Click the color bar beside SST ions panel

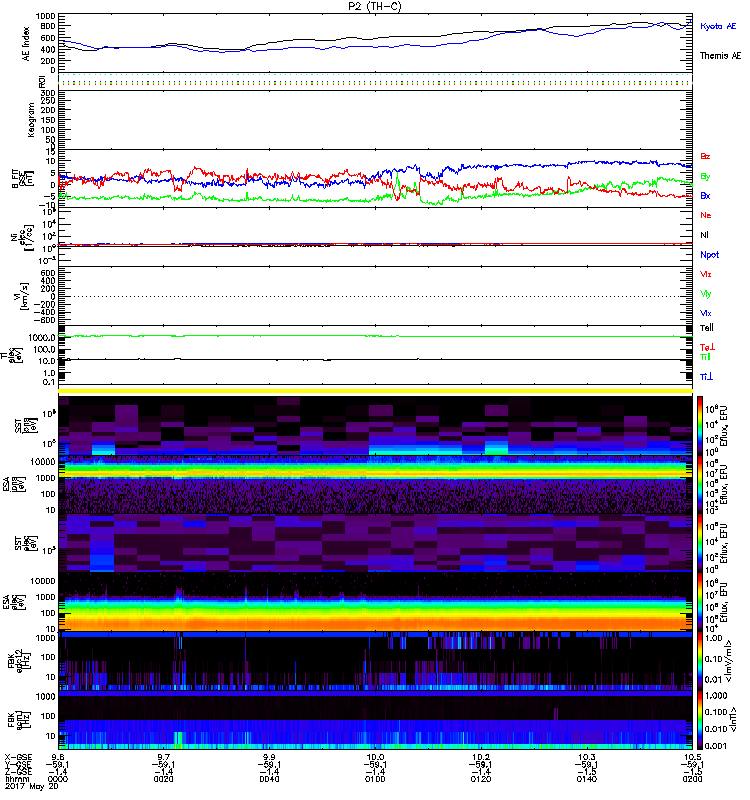pyautogui.click(x=700, y=426)
